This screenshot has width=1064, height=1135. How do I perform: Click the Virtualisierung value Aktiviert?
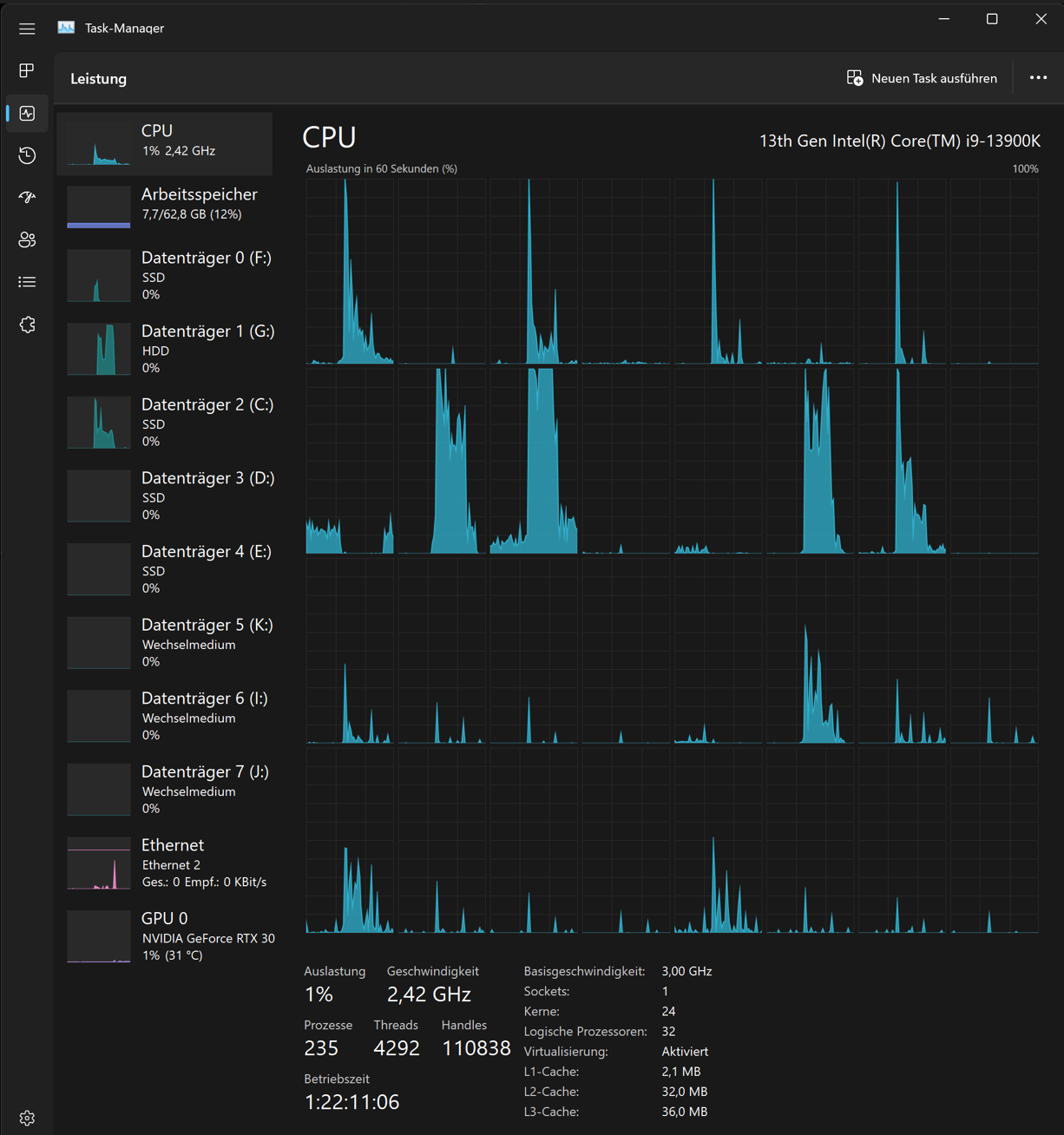click(685, 1051)
